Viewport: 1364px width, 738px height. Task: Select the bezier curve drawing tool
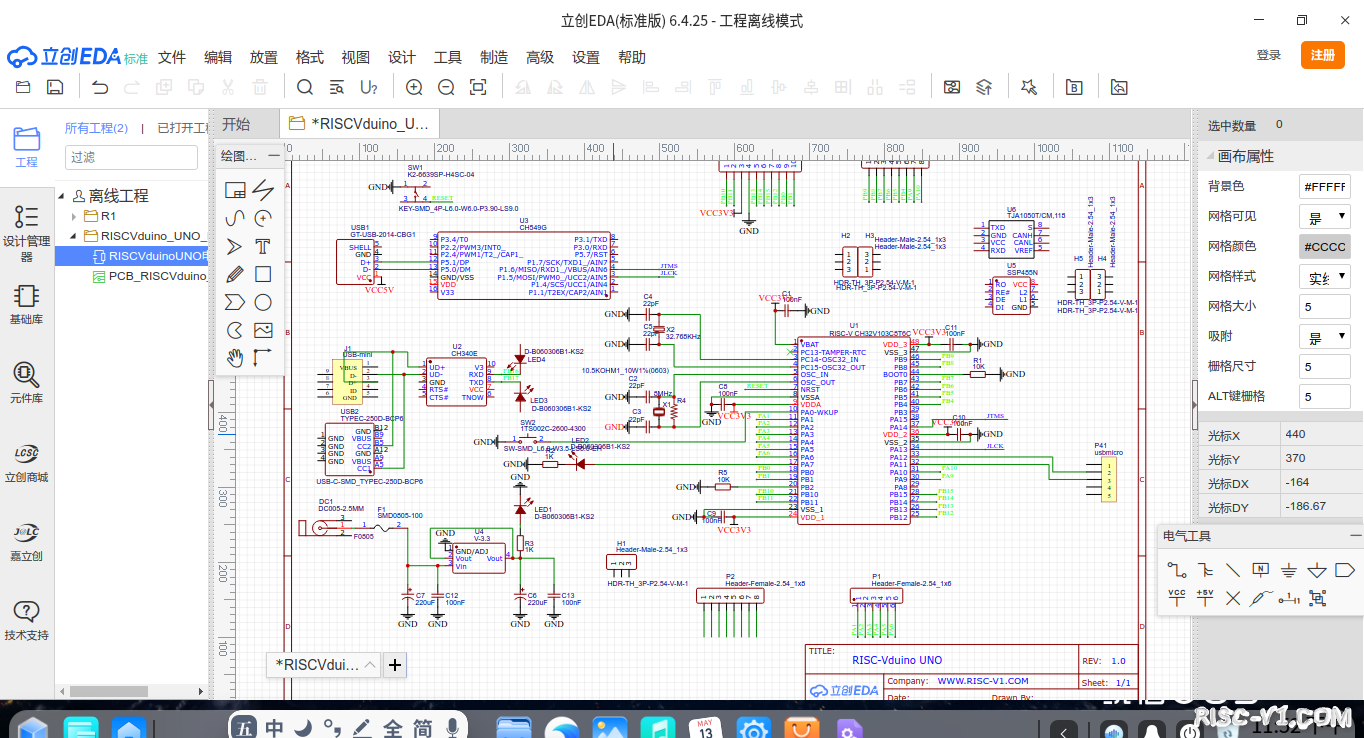(235, 218)
